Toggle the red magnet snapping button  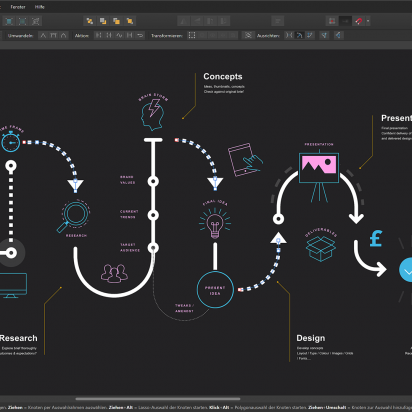tap(359, 21)
